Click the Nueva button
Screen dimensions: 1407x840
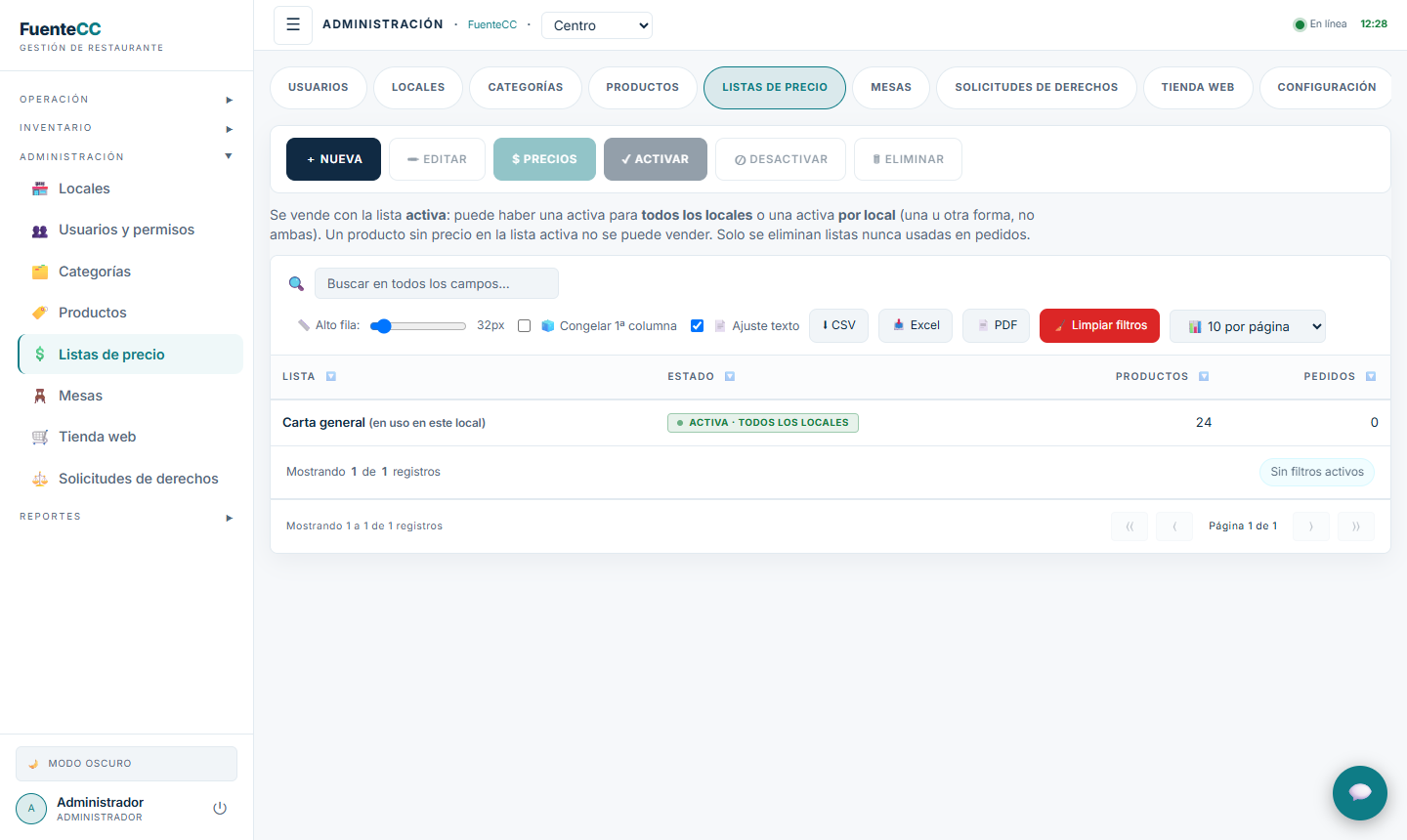(333, 159)
